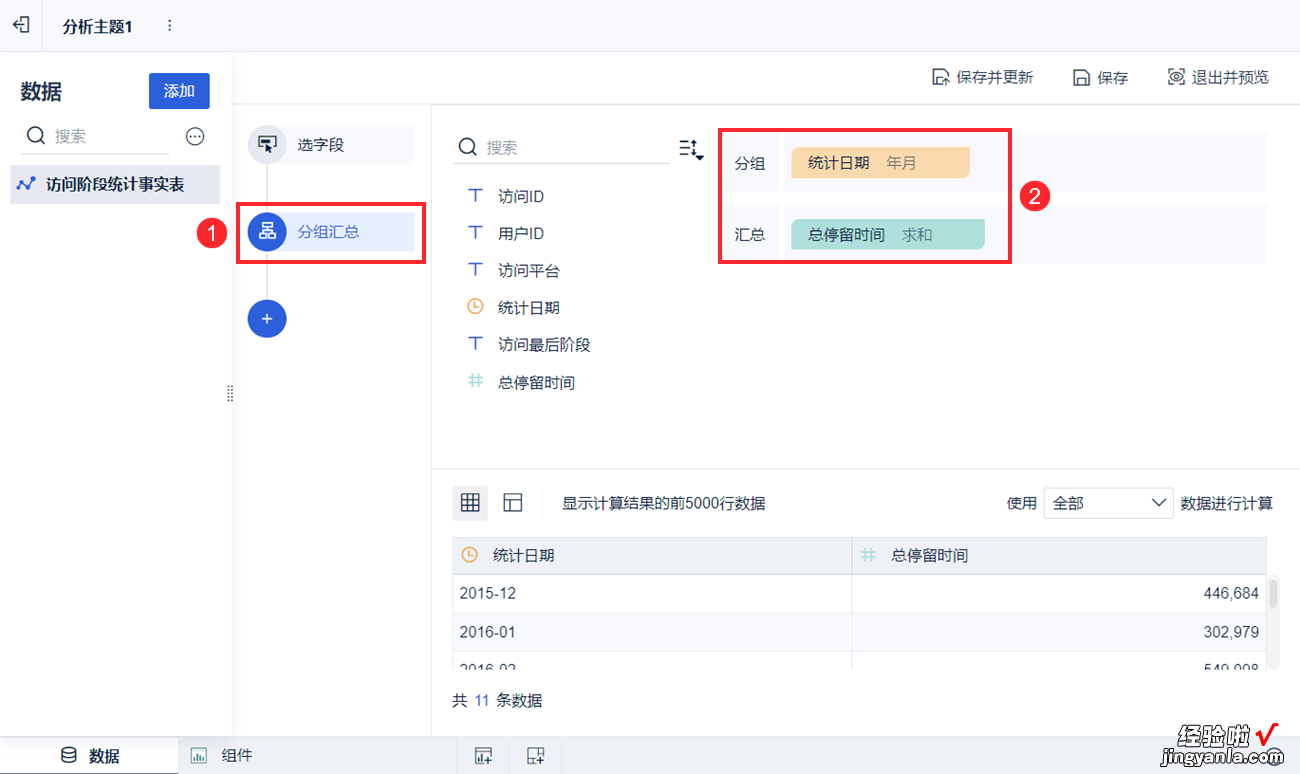Open the field sort dropdown icon
1300x774 pixels.
691,150
